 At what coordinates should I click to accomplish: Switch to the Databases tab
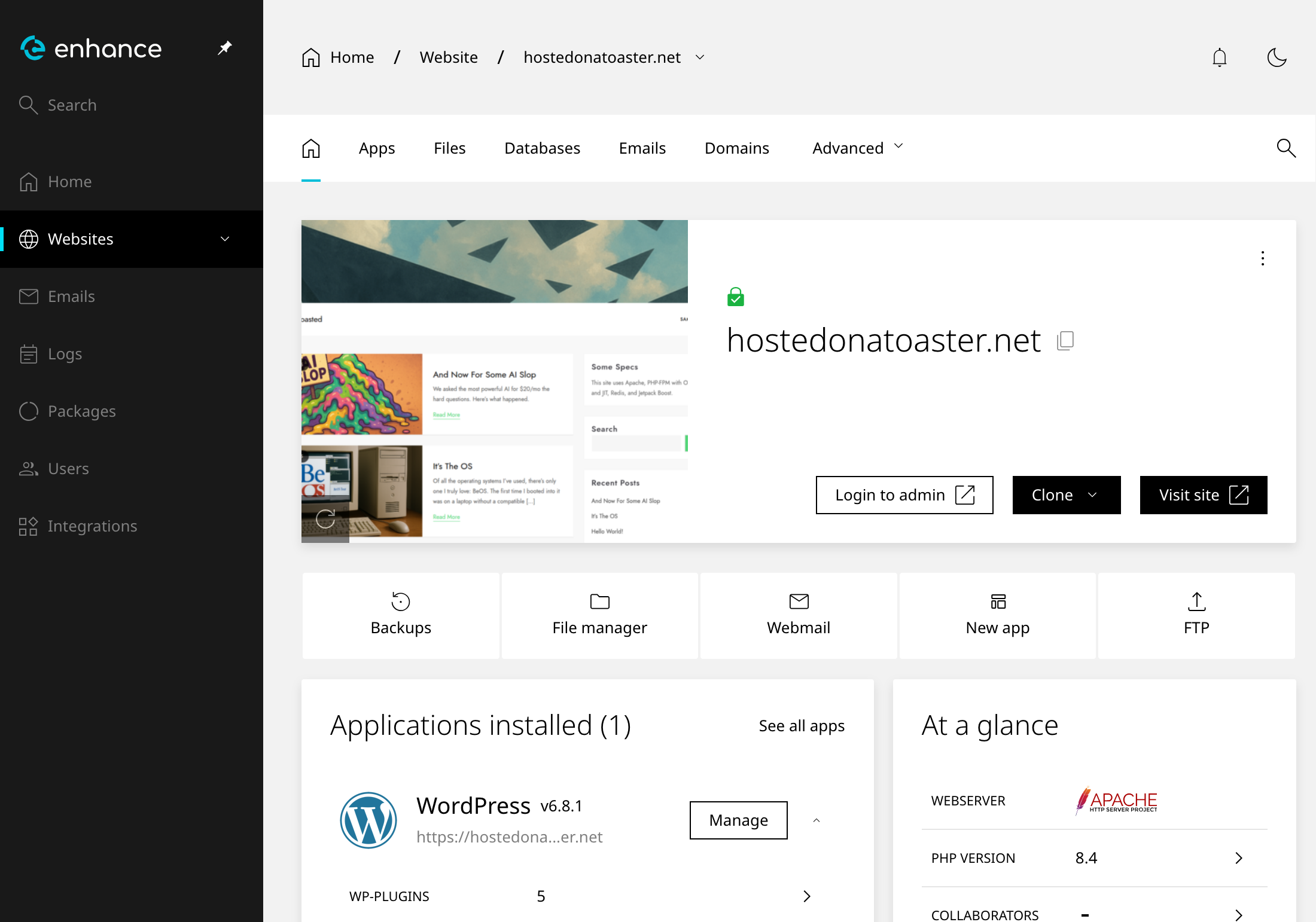(x=542, y=148)
